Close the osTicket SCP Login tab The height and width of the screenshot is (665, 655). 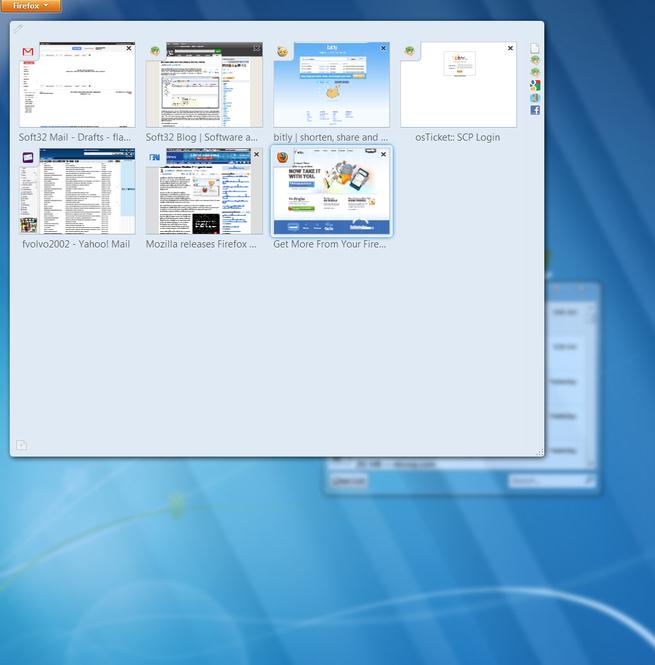pos(510,48)
